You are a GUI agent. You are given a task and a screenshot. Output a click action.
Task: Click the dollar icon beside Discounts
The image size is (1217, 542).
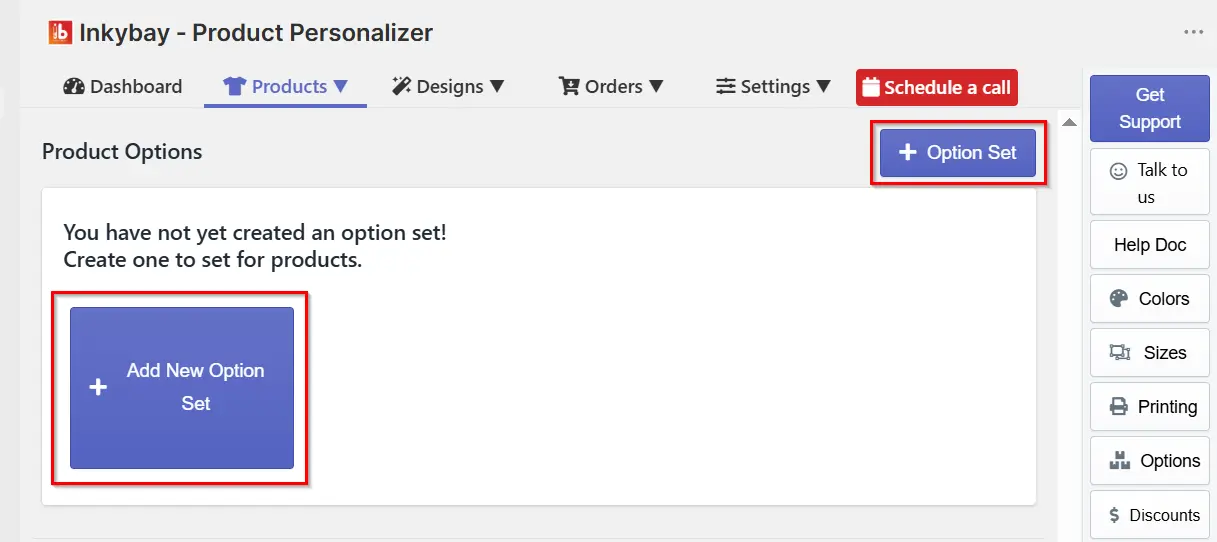coord(1114,515)
